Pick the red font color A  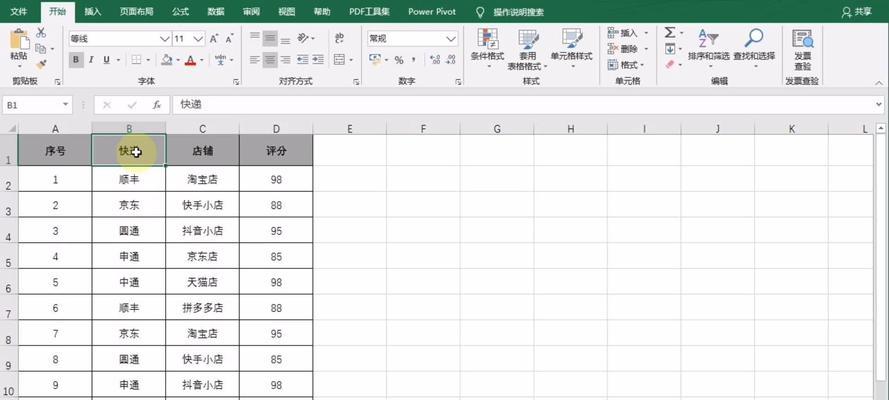point(190,59)
